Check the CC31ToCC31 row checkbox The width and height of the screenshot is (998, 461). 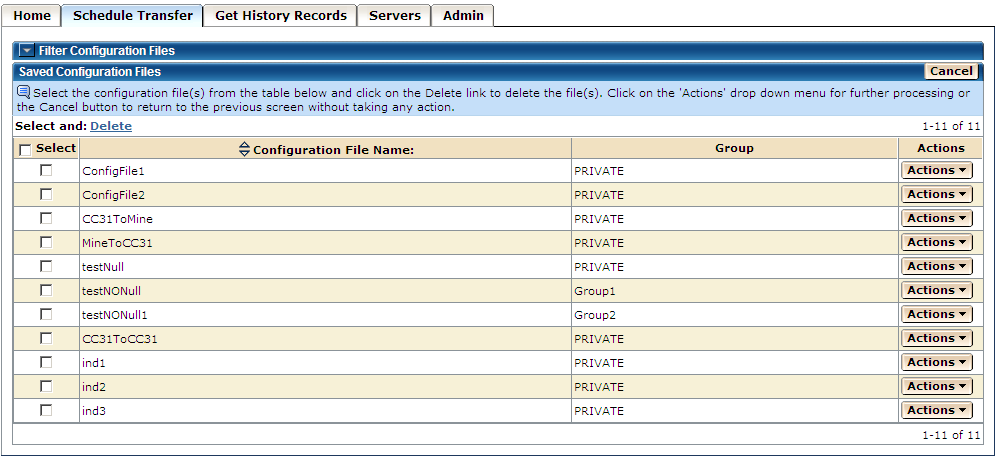point(46,338)
